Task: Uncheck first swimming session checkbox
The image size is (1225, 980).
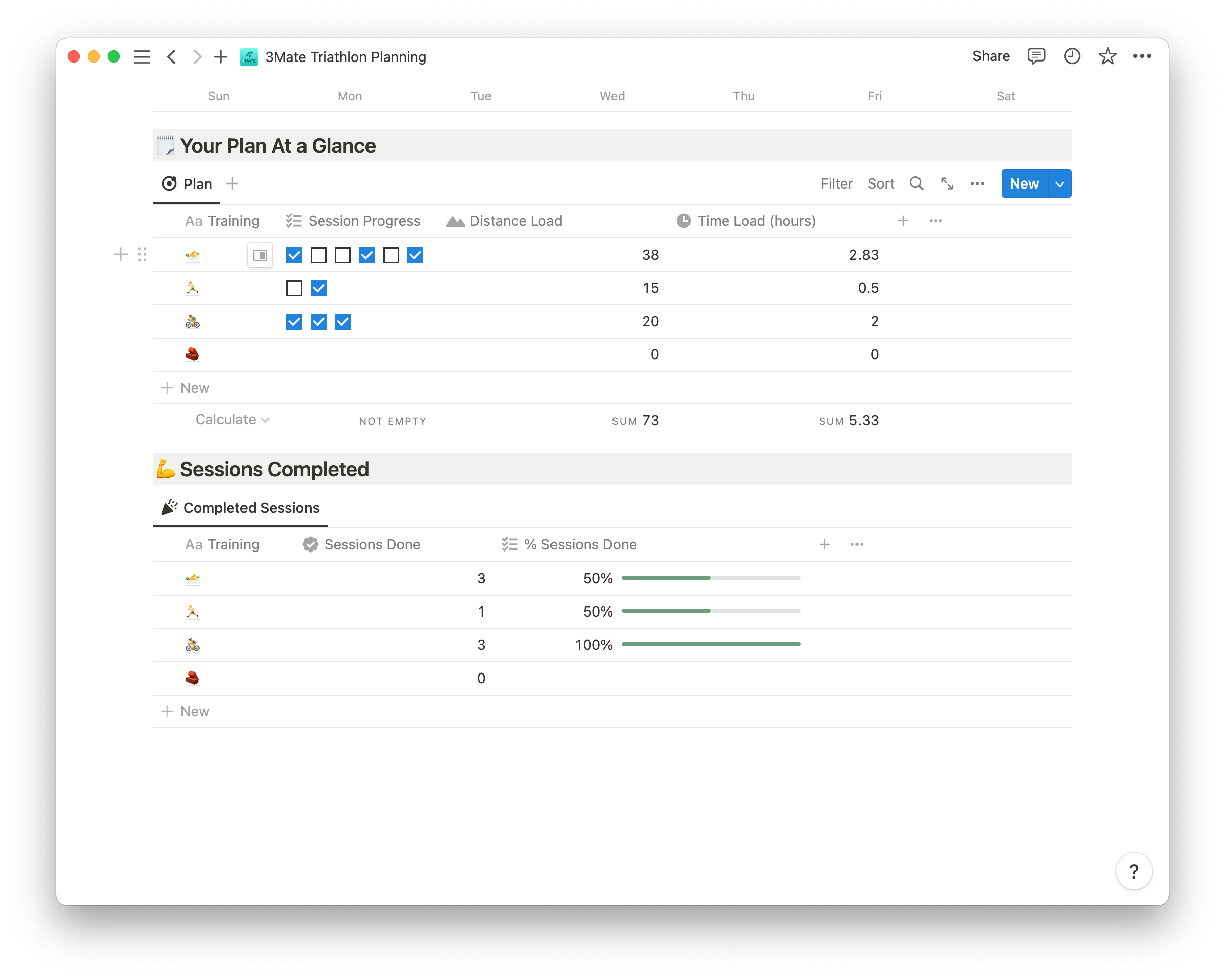Action: pos(294,255)
